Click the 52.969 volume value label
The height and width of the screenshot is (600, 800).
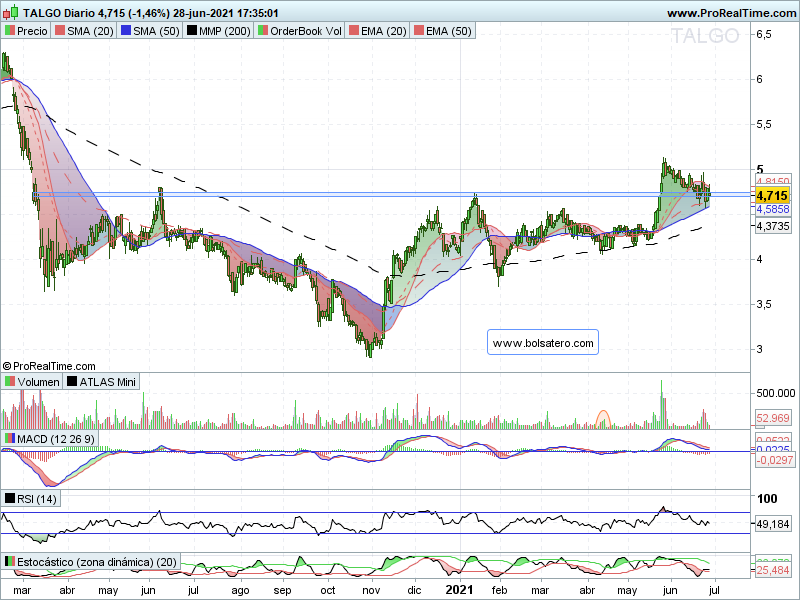click(773, 418)
